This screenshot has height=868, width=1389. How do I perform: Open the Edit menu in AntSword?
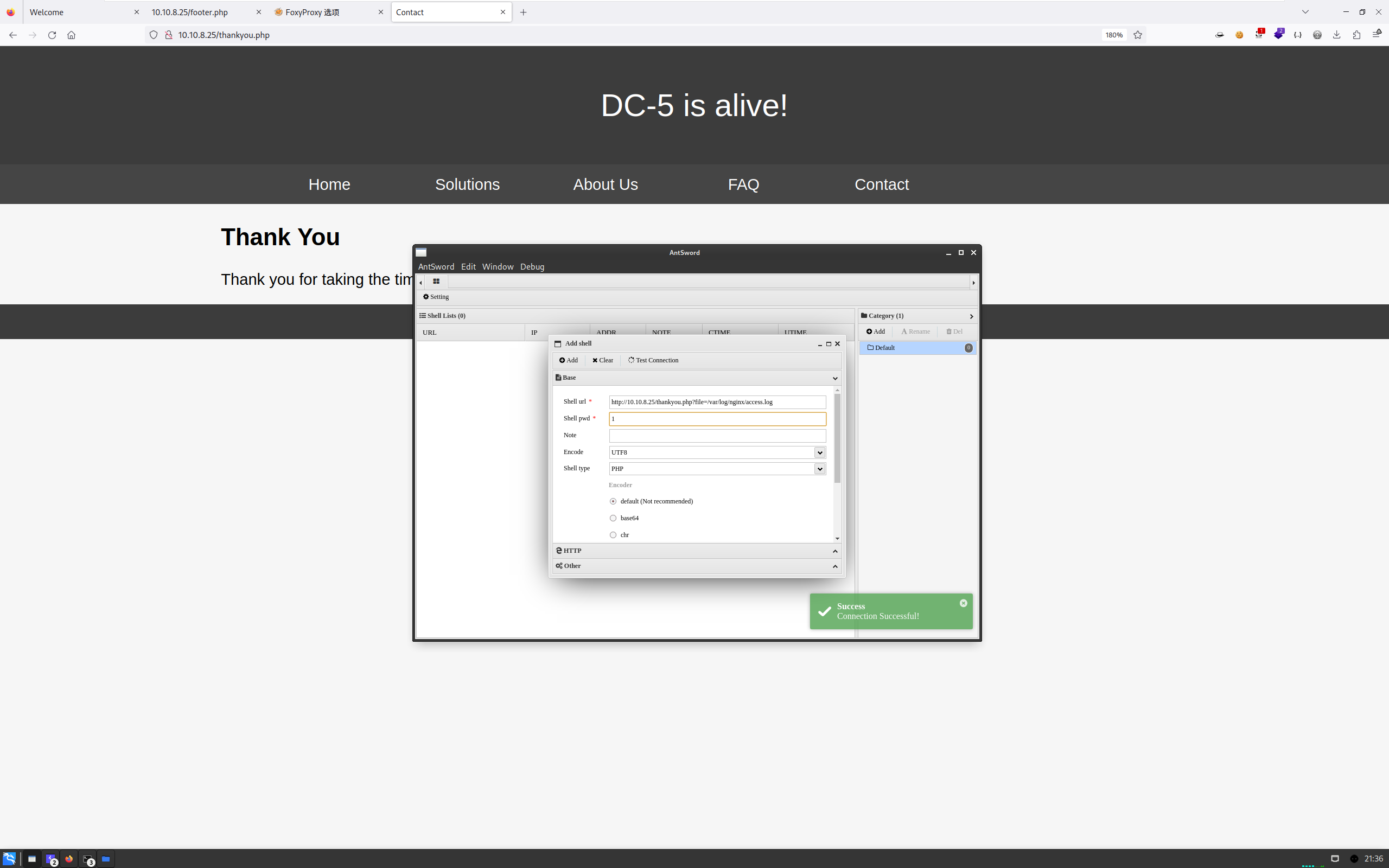[x=468, y=267]
